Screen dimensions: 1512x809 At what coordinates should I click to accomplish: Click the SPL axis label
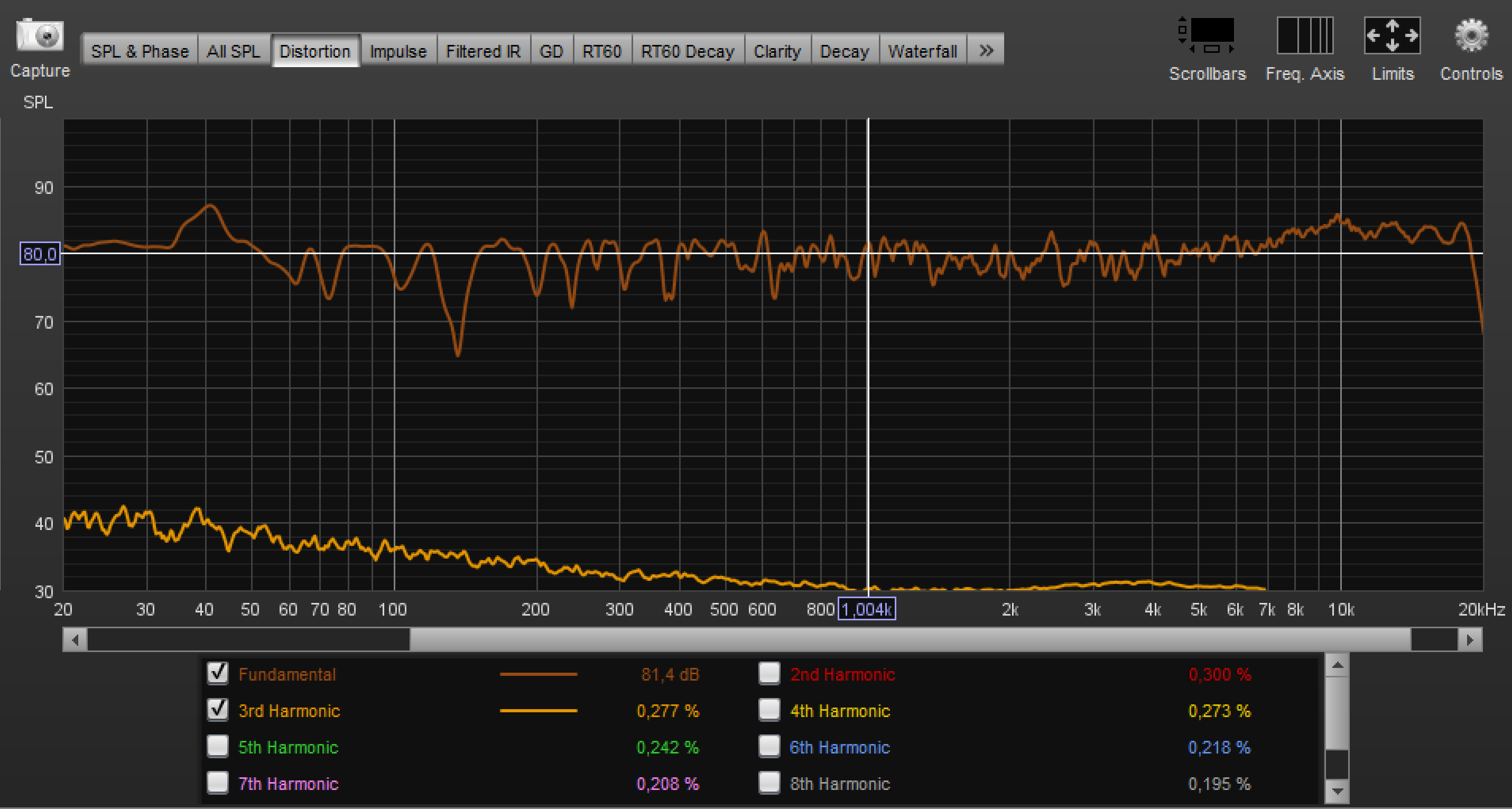[x=38, y=102]
